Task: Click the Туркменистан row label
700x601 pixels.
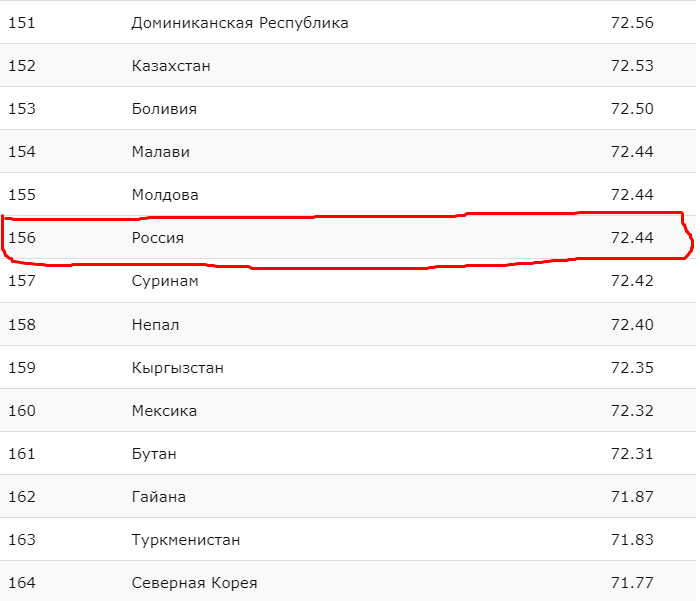Action: pos(186,540)
